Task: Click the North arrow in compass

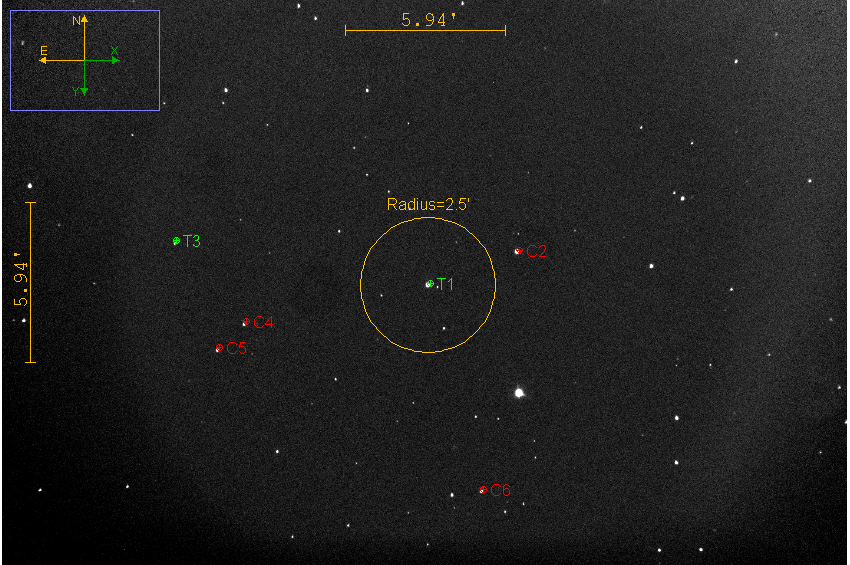Action: click(84, 24)
